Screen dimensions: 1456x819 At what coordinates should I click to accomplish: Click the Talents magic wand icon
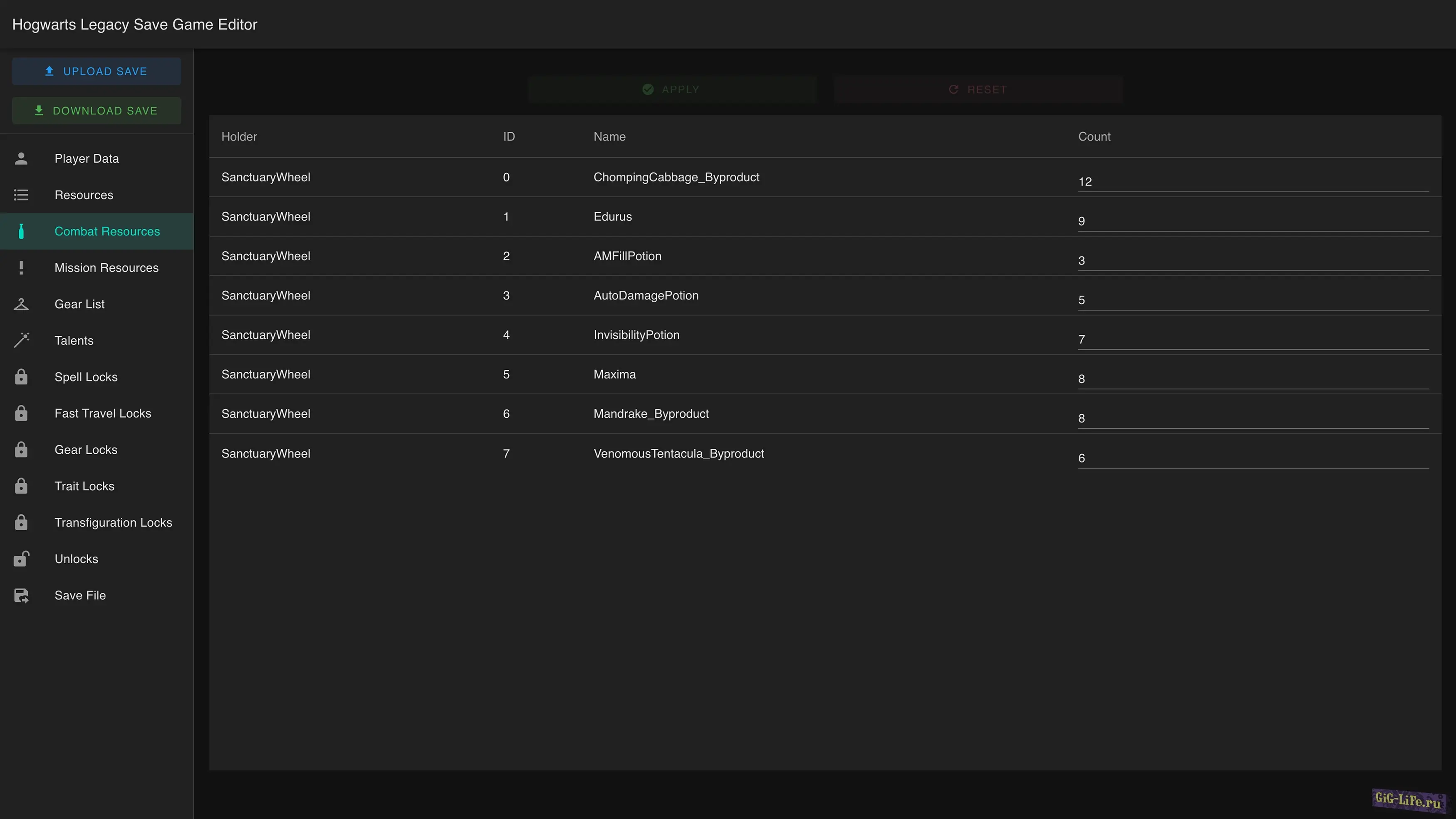pyautogui.click(x=21, y=340)
